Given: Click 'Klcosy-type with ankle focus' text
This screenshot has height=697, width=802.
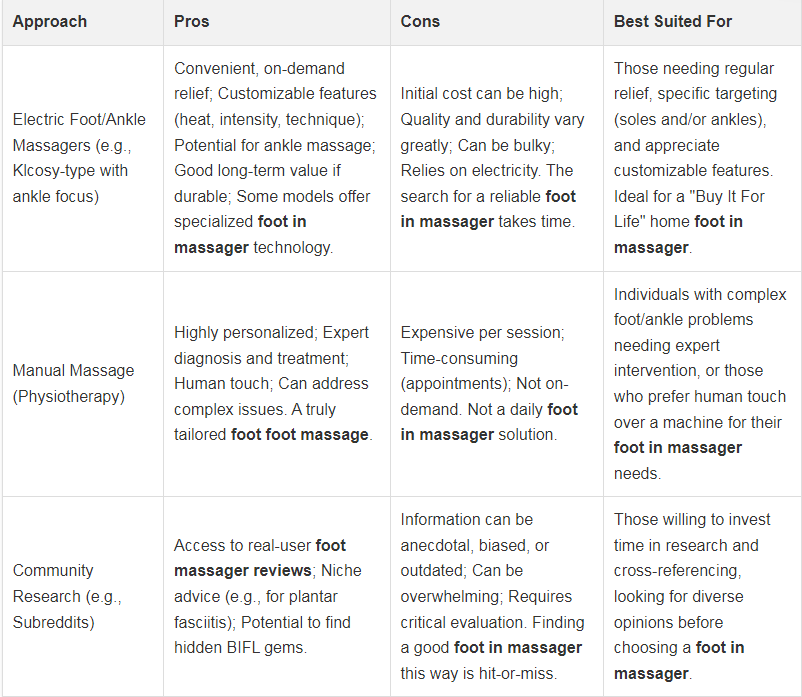Looking at the screenshot, I should [70, 184].
